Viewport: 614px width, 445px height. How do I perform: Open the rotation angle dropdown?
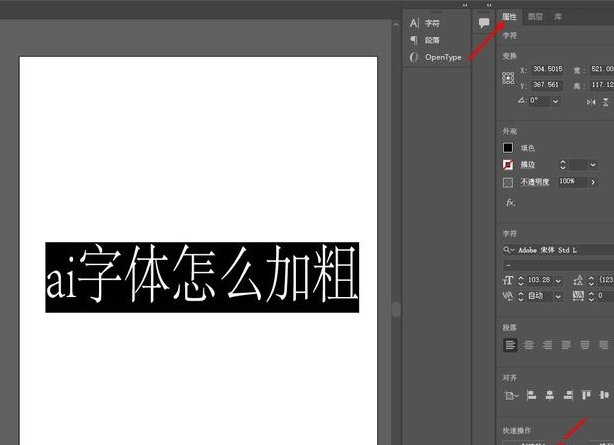coord(556,101)
